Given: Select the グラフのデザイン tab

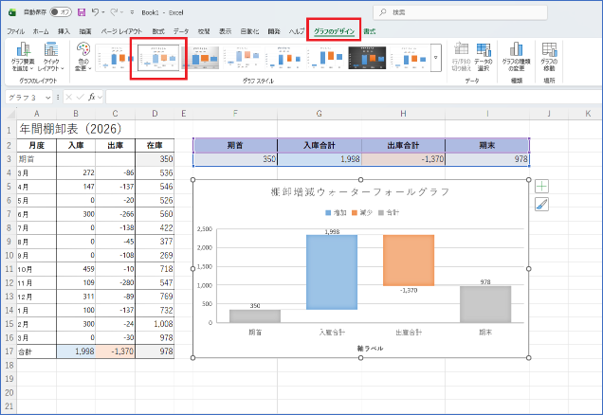Looking at the screenshot, I should (334, 32).
